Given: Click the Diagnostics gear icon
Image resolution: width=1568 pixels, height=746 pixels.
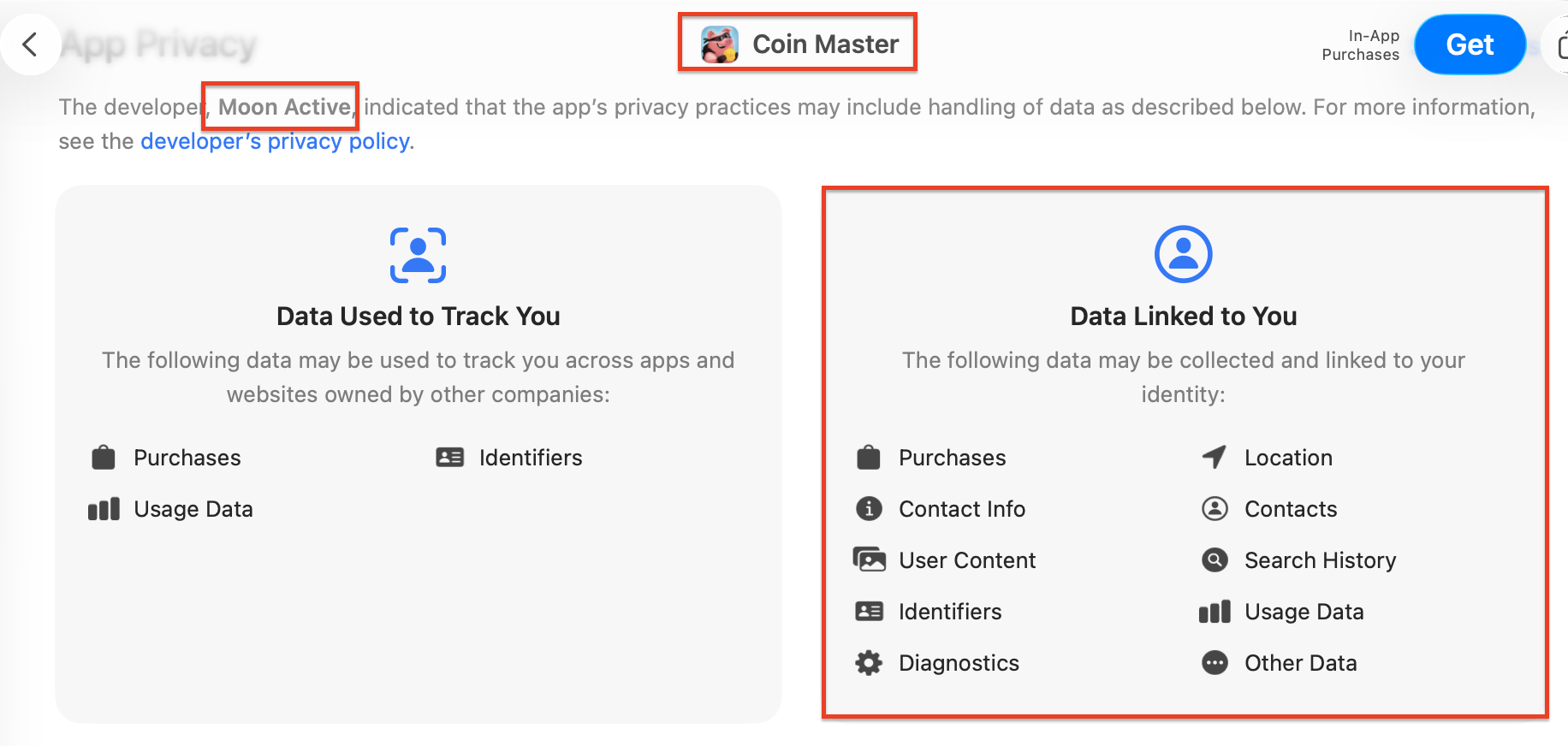Looking at the screenshot, I should pos(869,663).
